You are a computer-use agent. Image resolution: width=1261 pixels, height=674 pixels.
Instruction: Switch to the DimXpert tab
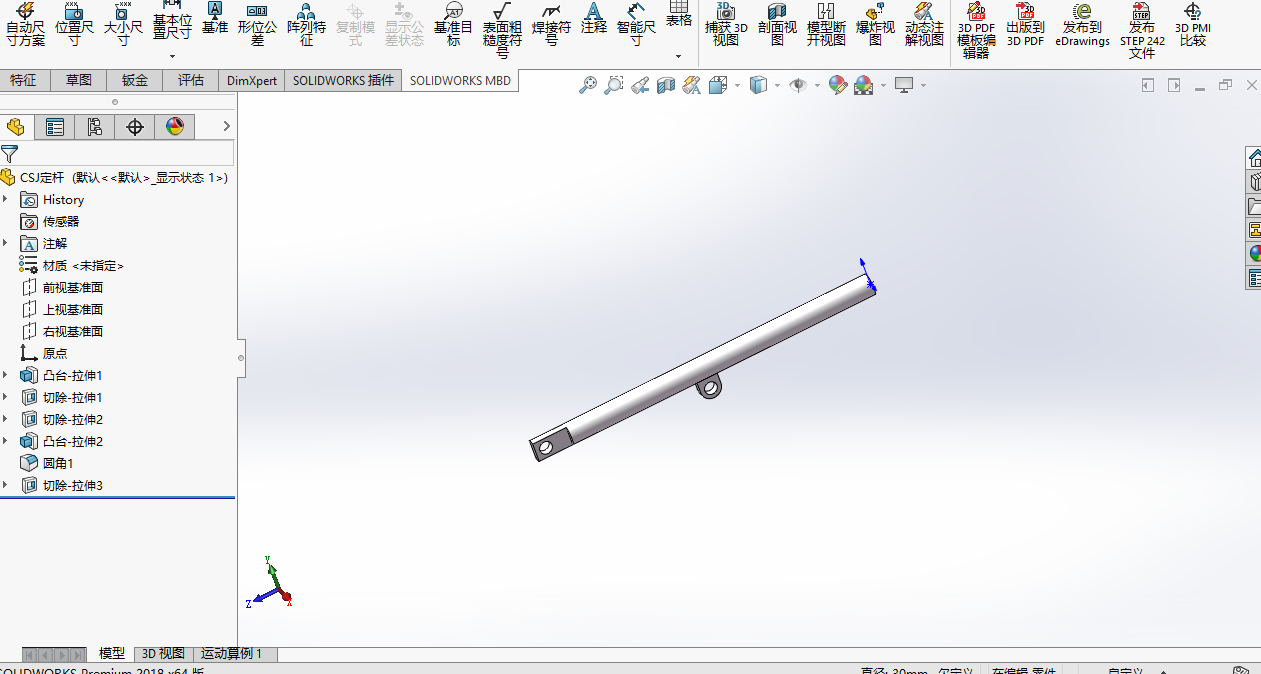252,80
